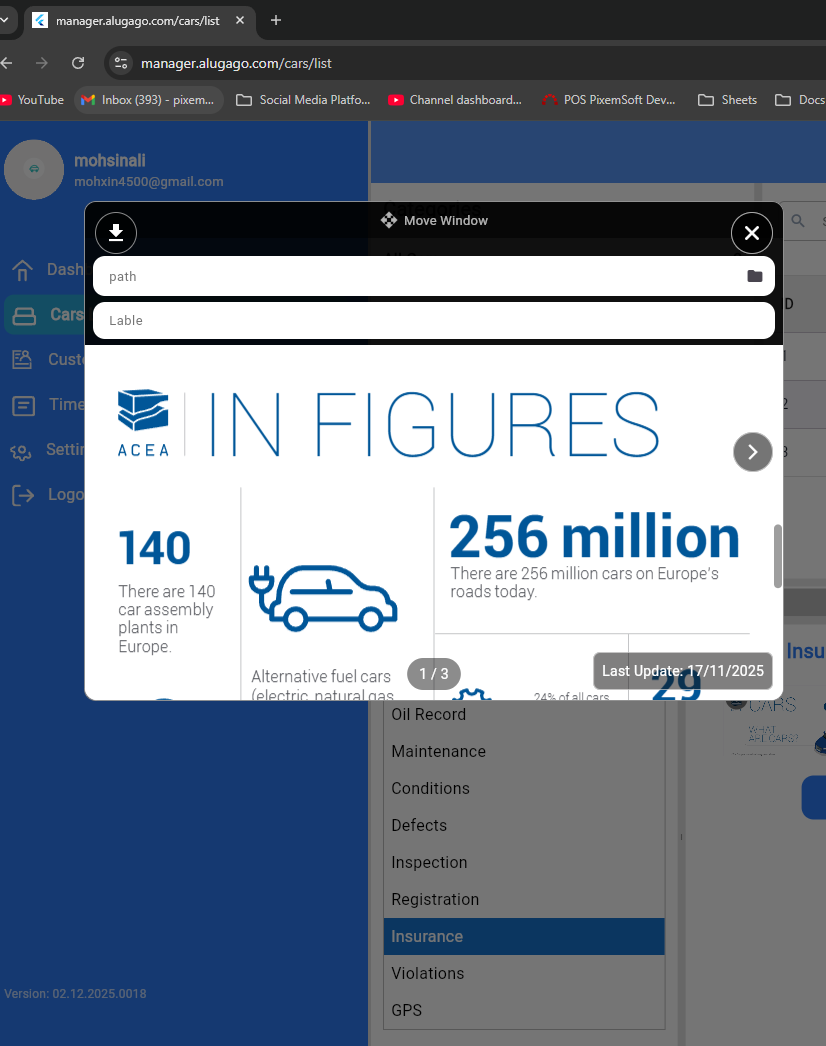Select Maintenance in the records list
Screen dimensions: 826x1046
click(438, 751)
